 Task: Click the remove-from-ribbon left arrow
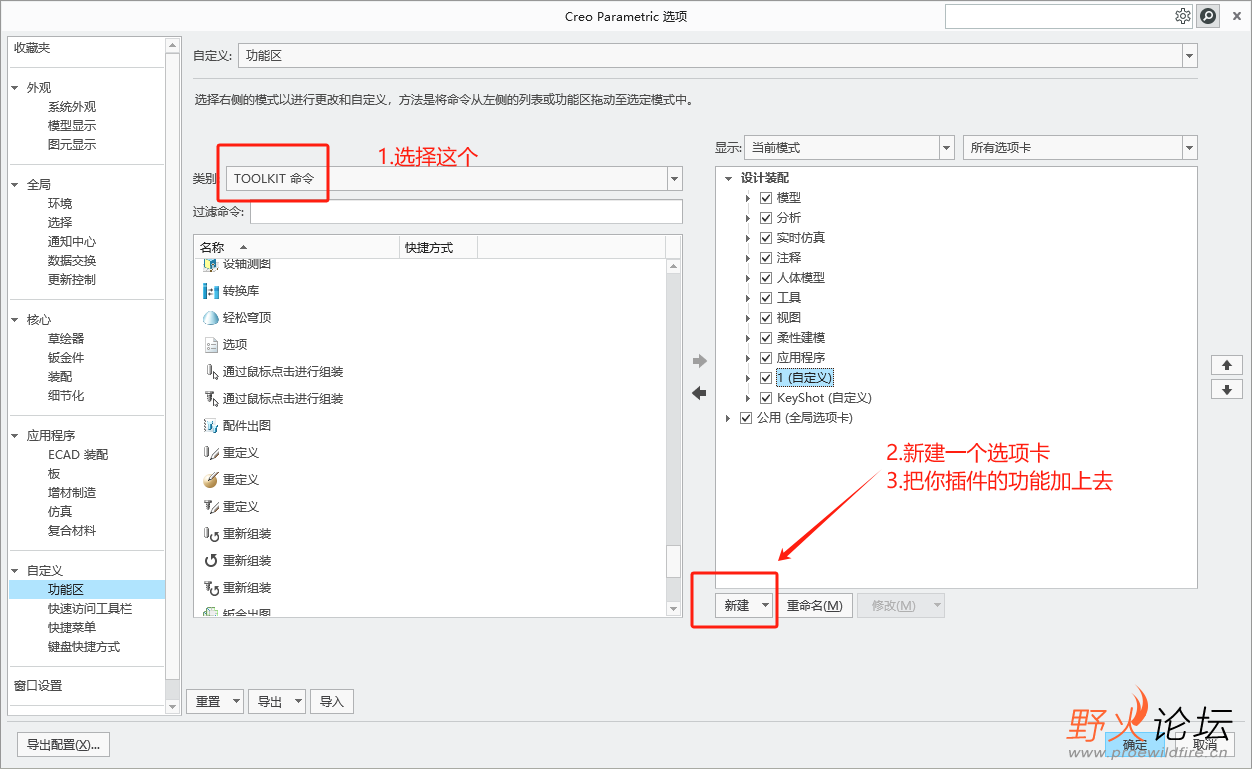click(x=699, y=393)
